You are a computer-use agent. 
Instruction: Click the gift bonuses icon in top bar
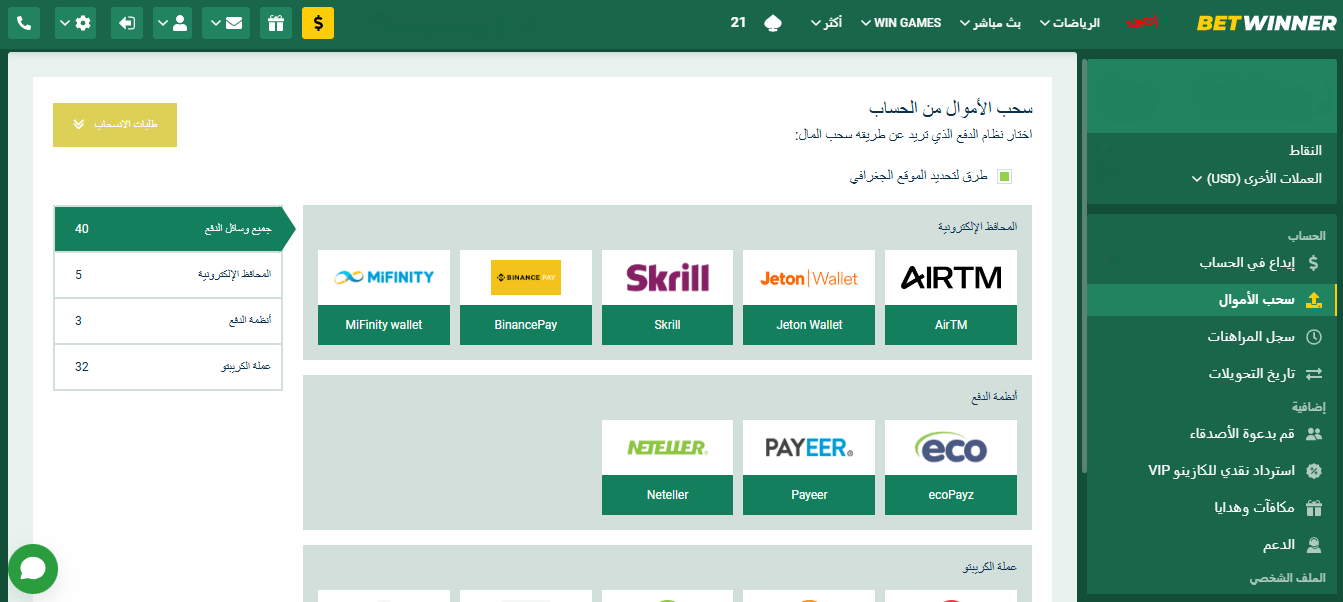point(276,22)
